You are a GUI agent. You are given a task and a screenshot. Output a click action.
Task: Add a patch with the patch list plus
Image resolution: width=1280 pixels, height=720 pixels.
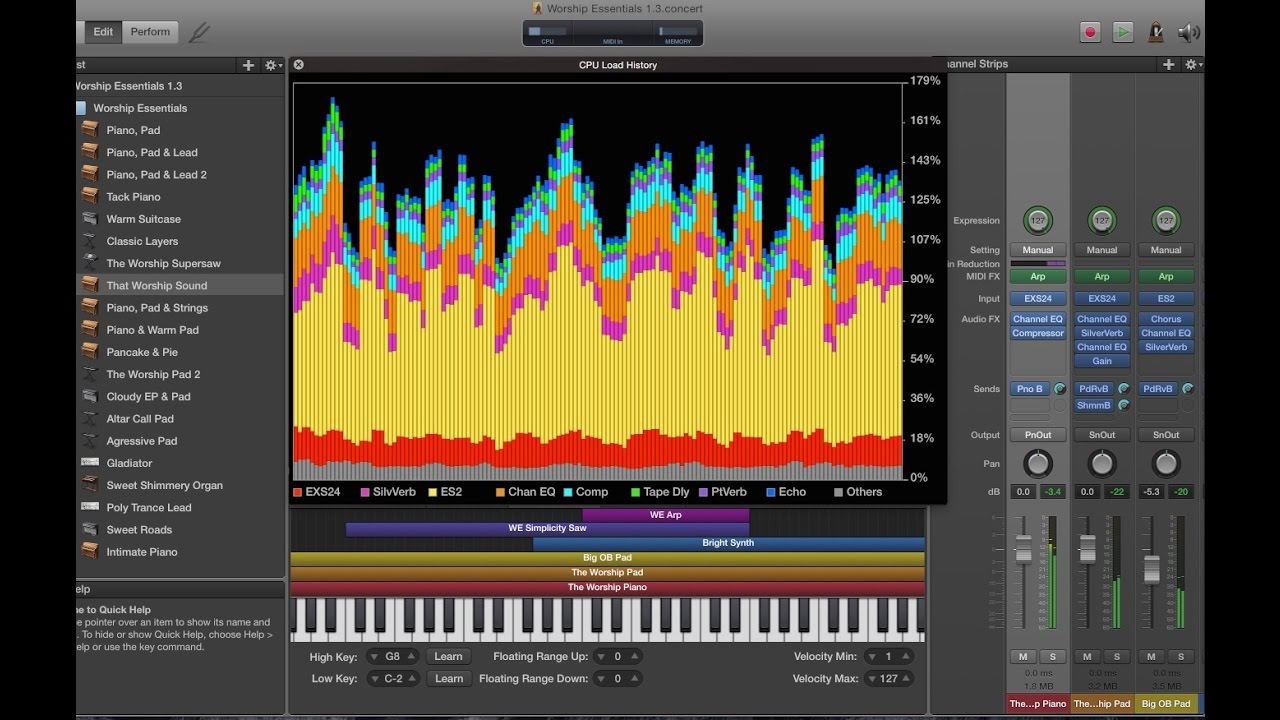(x=248, y=65)
